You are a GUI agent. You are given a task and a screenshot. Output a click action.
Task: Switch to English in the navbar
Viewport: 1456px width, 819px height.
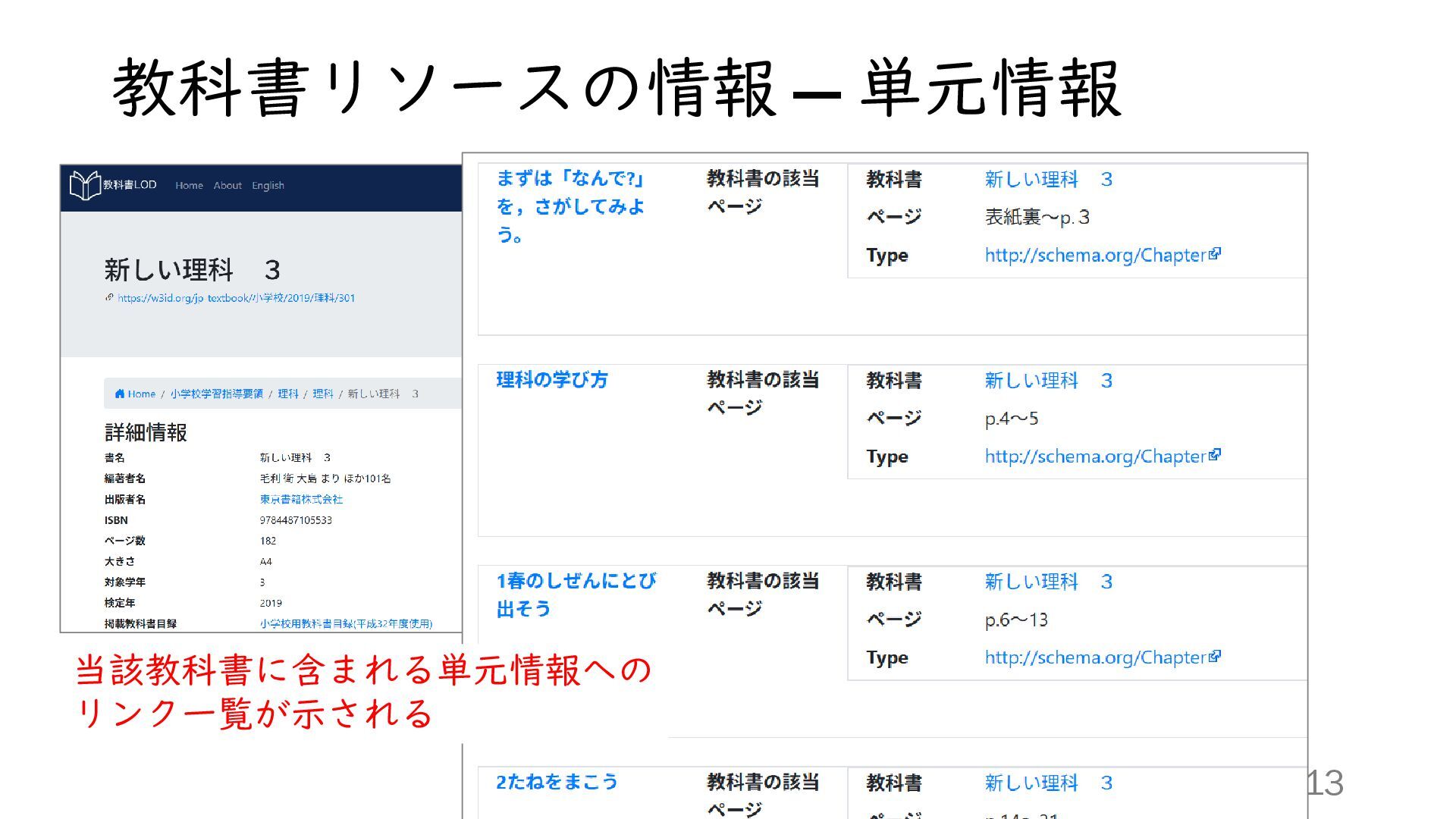(268, 186)
